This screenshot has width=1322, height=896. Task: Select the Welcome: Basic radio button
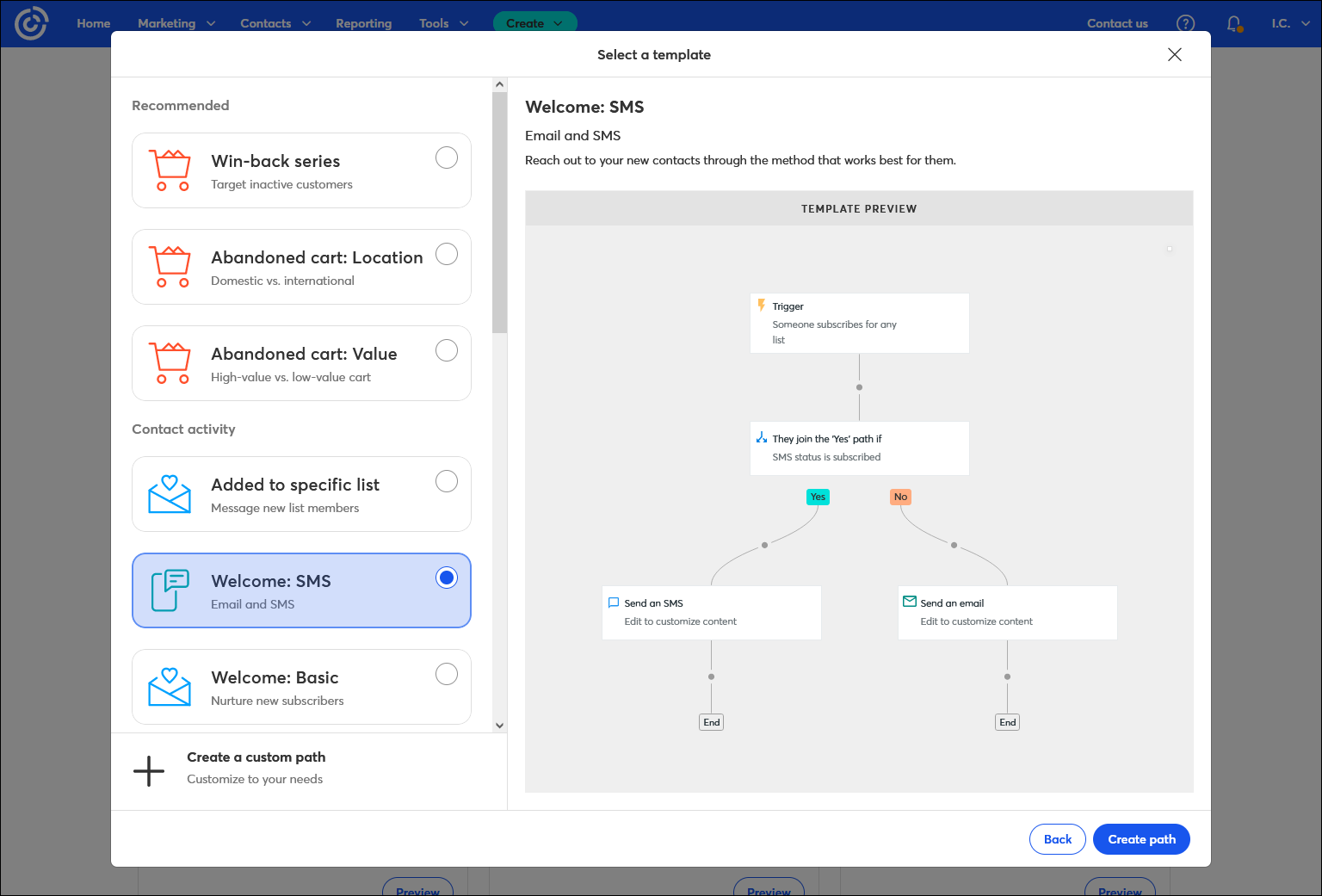[x=447, y=674]
